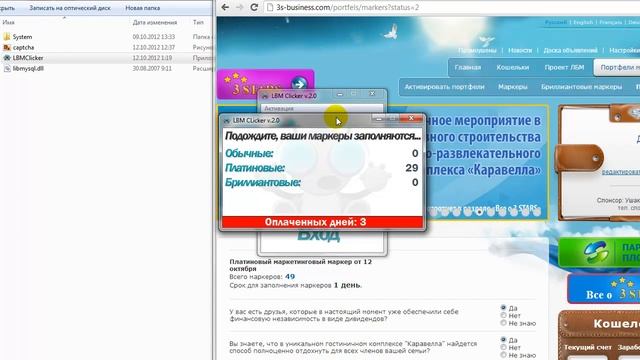Click the Все о 3 STARS banner
The image size is (640, 360).
coord(604,289)
